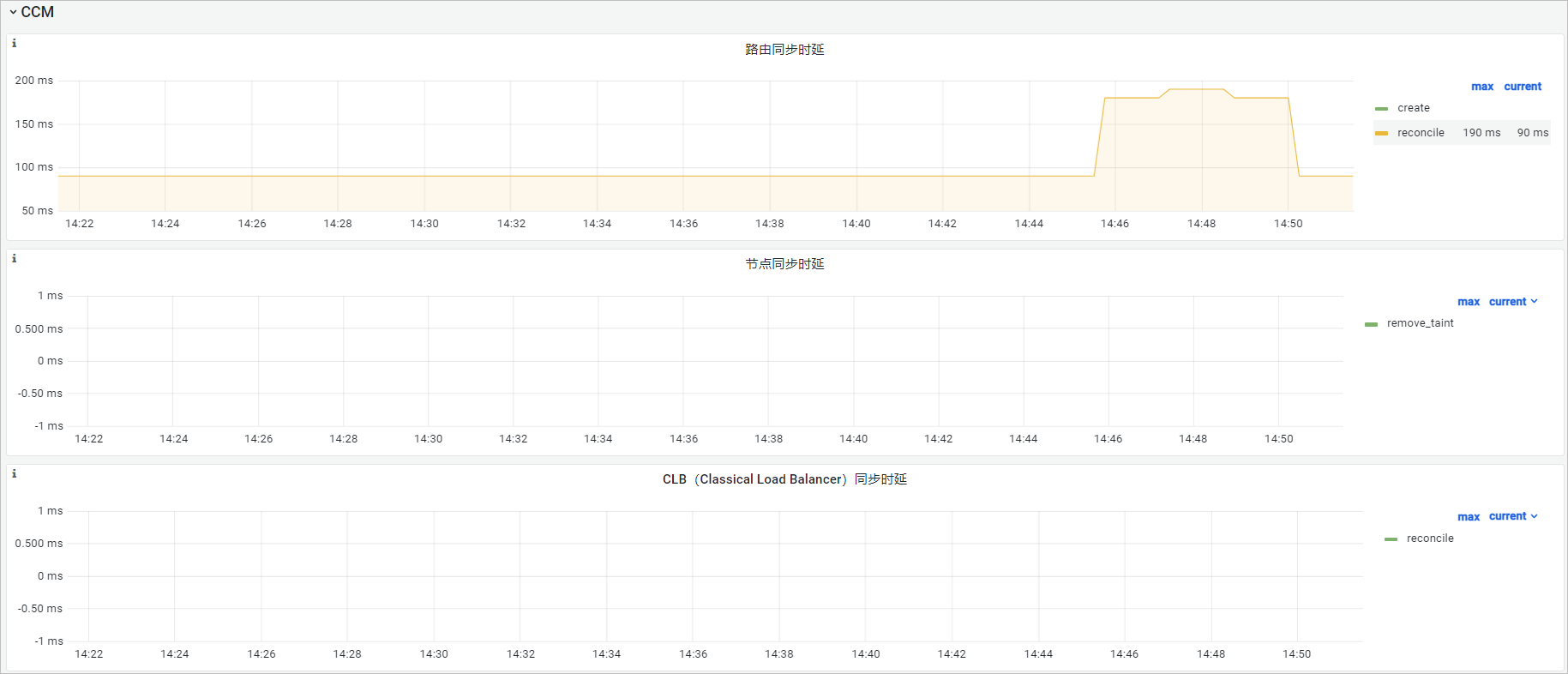
Task: Toggle the remove_taint series in legend
Action: tap(1421, 323)
